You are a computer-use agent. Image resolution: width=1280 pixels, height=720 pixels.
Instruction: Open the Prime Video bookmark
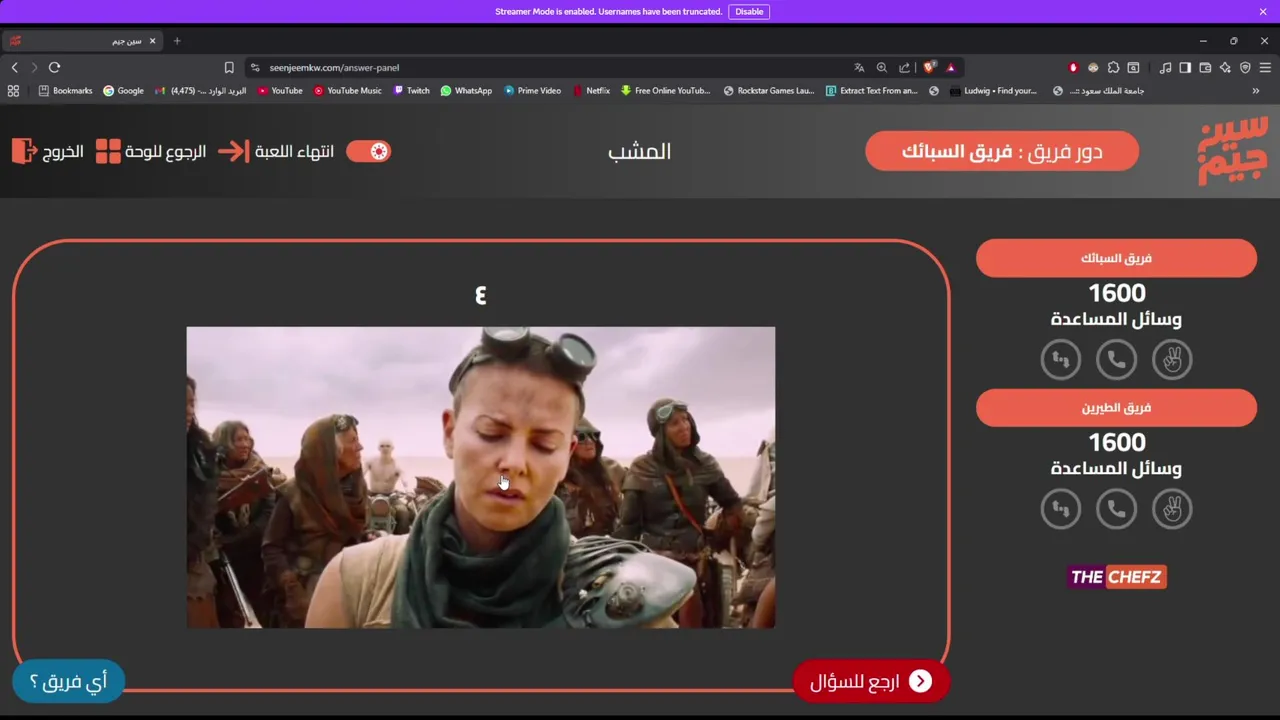[532, 90]
